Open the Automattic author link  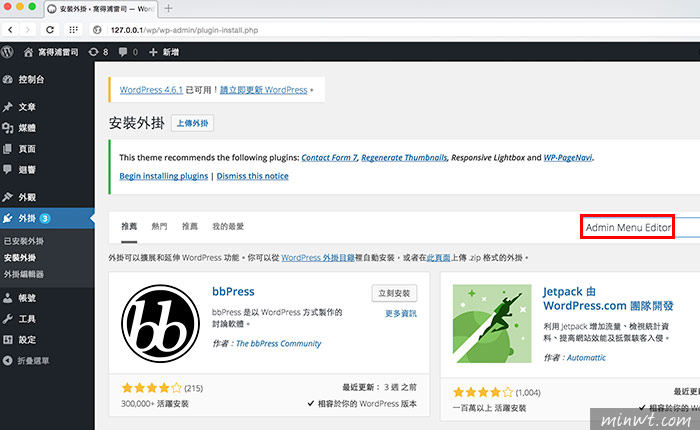(586, 358)
